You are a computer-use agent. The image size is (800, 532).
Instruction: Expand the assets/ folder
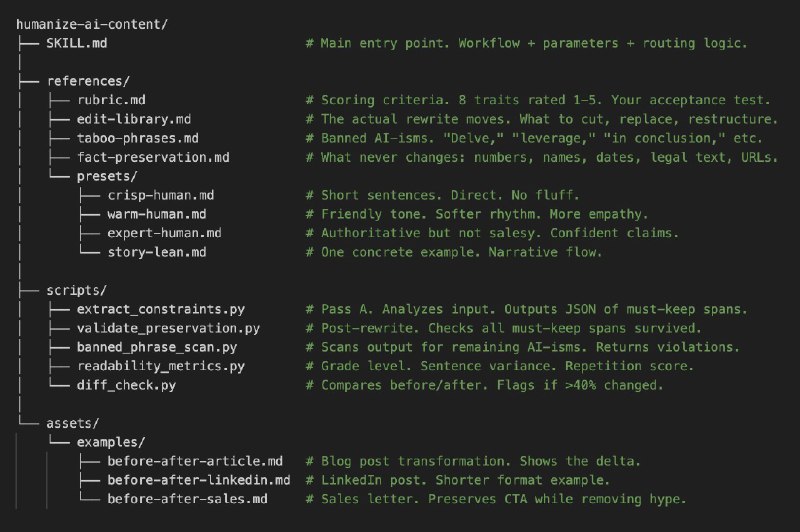[72, 423]
